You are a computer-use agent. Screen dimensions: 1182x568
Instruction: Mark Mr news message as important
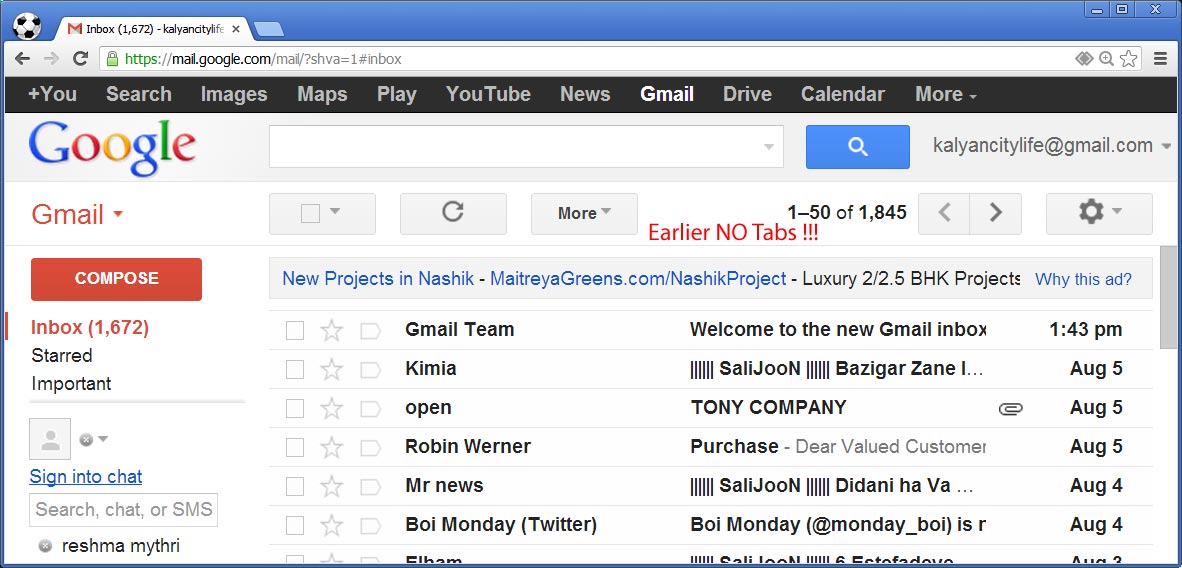coord(370,487)
